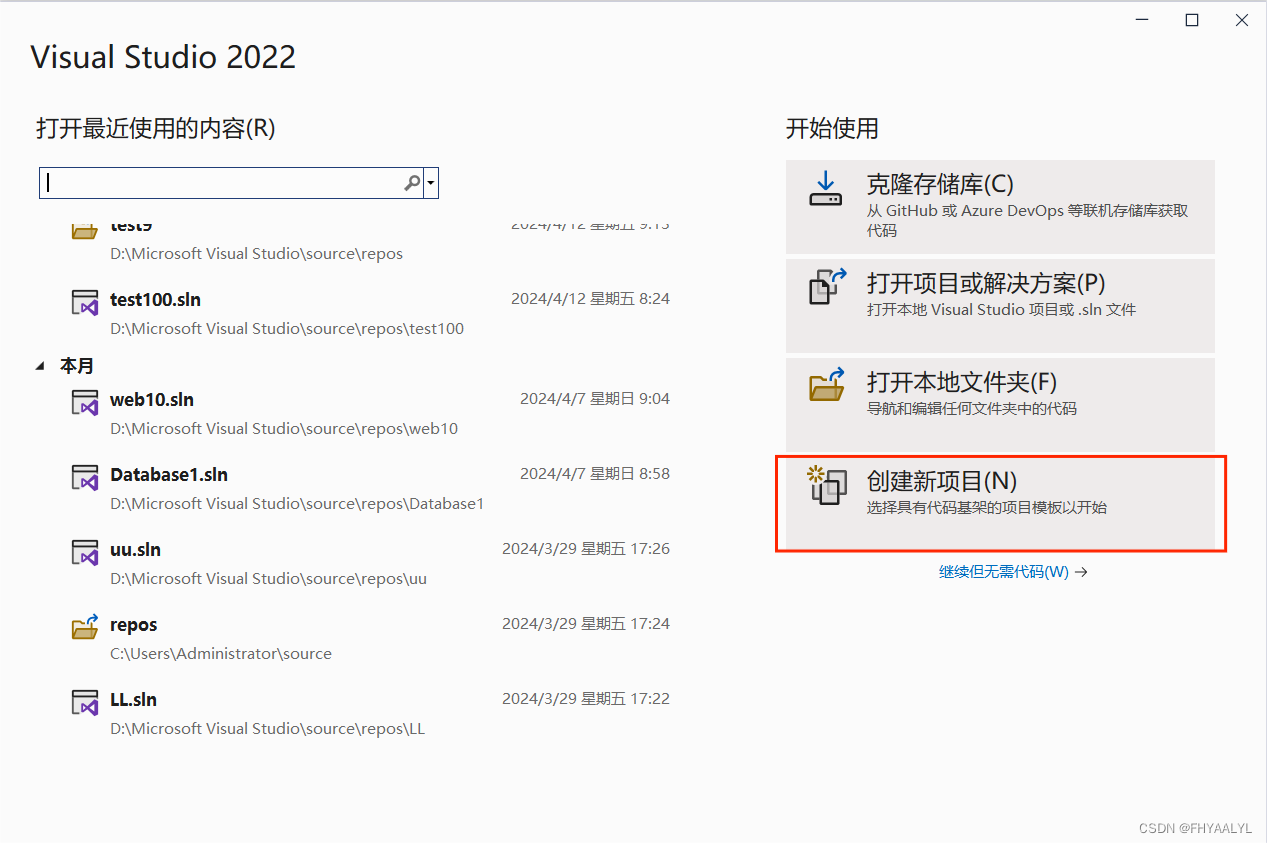Choose 打开本地文件夹(F)
Viewport: 1267px width, 843px height.
pos(1000,403)
